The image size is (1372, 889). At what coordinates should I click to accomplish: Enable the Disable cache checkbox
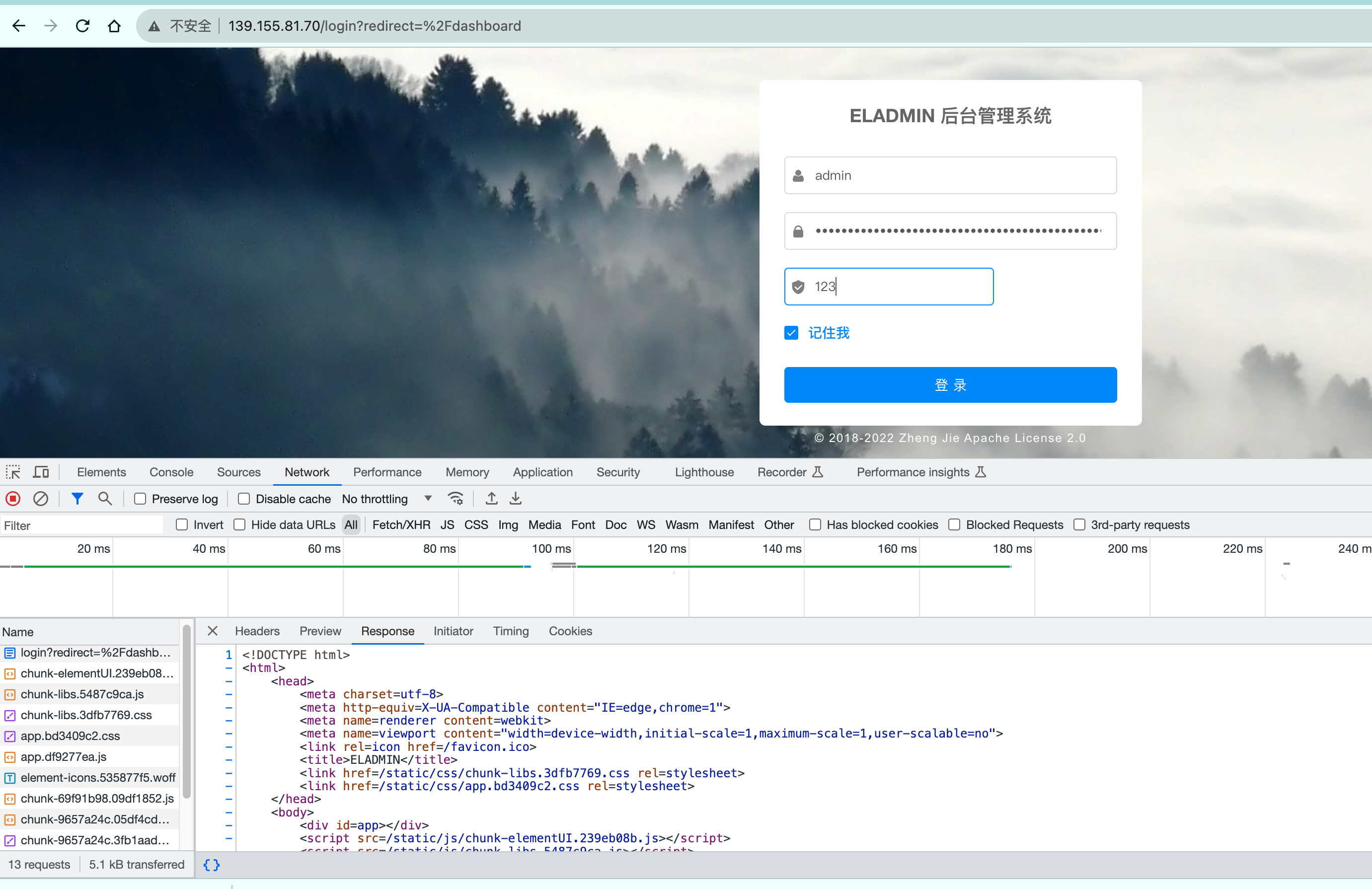pos(244,499)
